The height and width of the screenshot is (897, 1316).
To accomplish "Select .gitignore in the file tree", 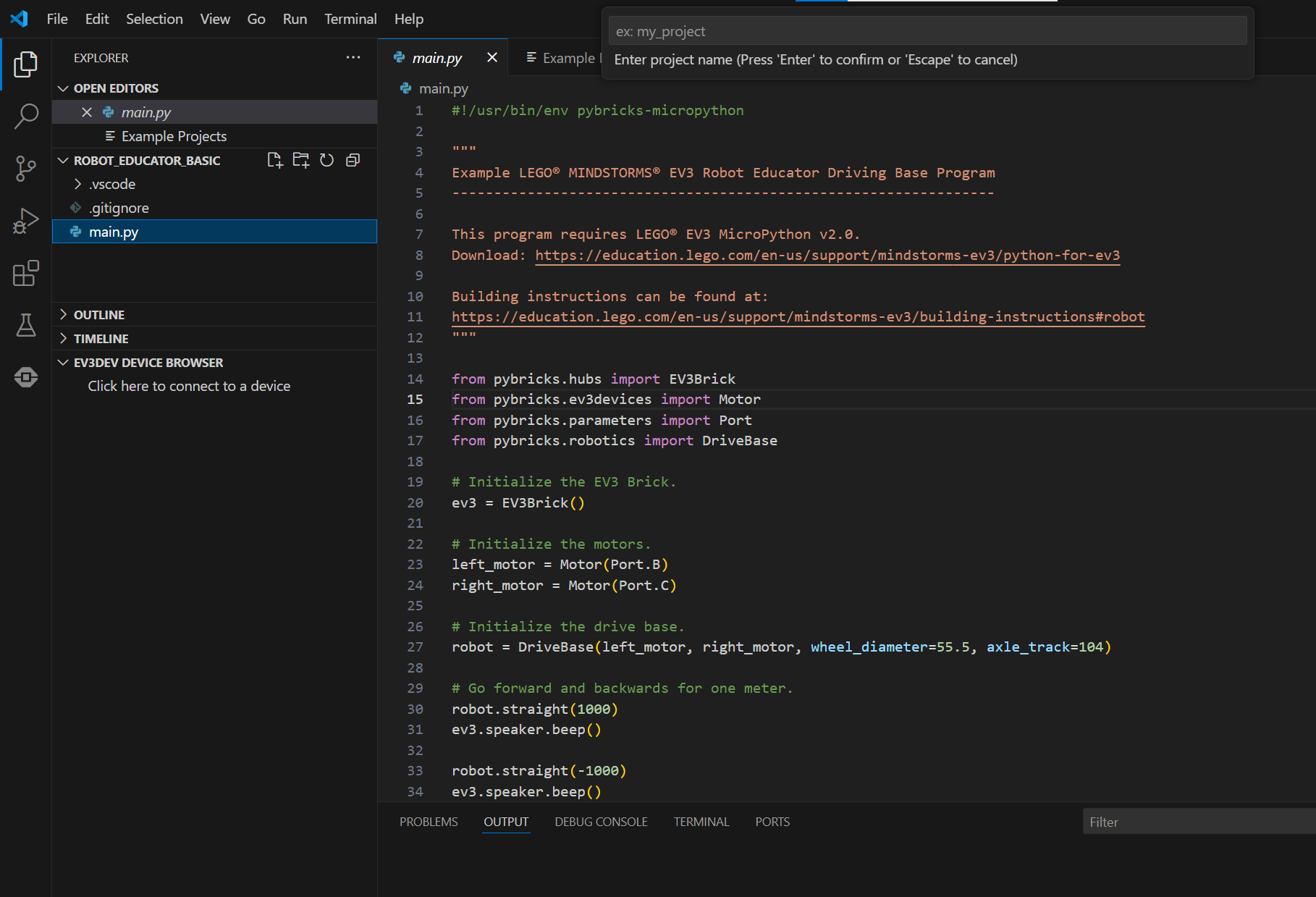I will [214, 208].
